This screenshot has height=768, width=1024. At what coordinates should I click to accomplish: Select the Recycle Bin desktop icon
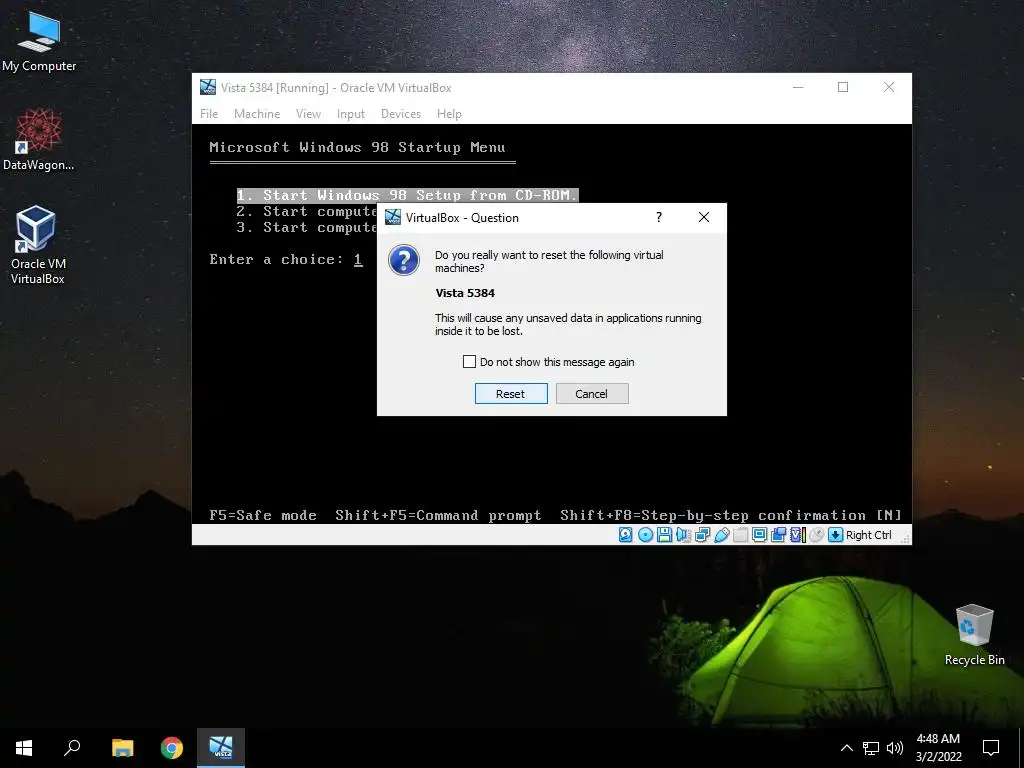(x=974, y=635)
